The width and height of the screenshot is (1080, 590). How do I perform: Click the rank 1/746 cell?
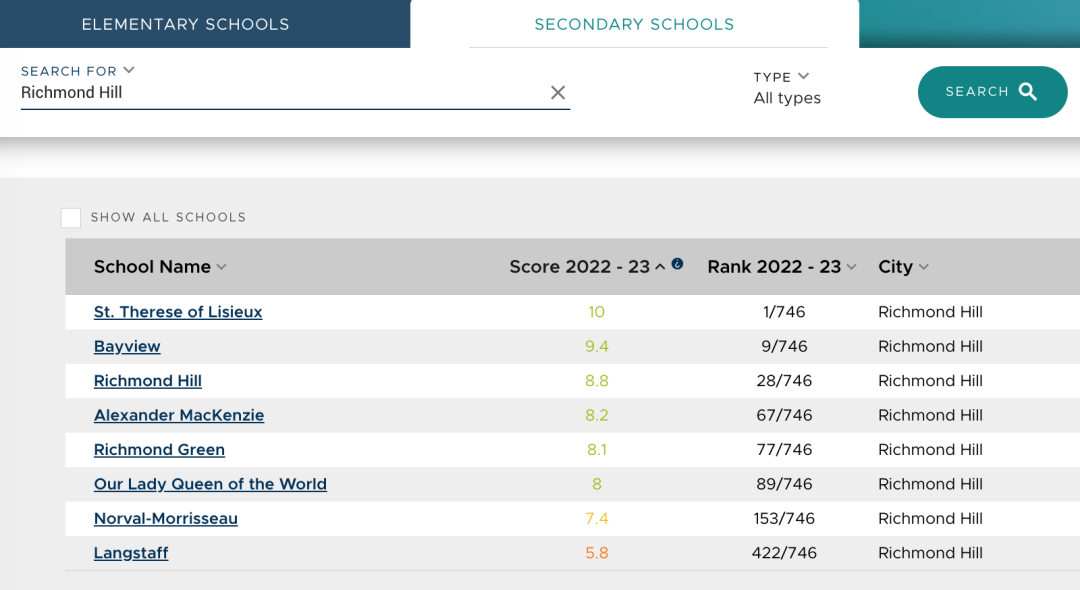[x=784, y=312]
